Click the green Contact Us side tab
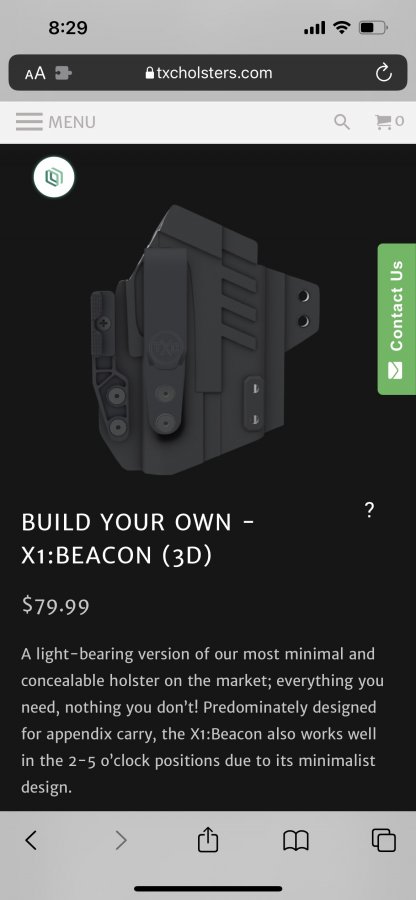 (396, 319)
